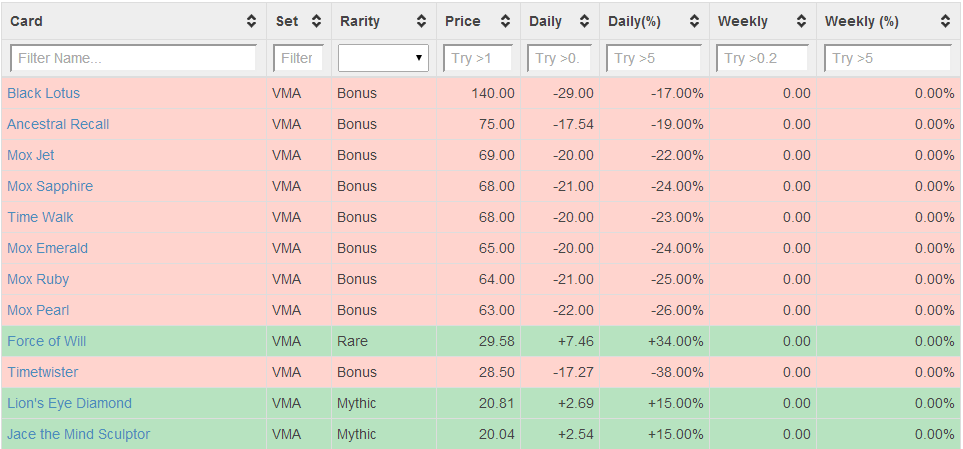Open the Force of Will card link
The image size is (963, 449).
tap(46, 341)
